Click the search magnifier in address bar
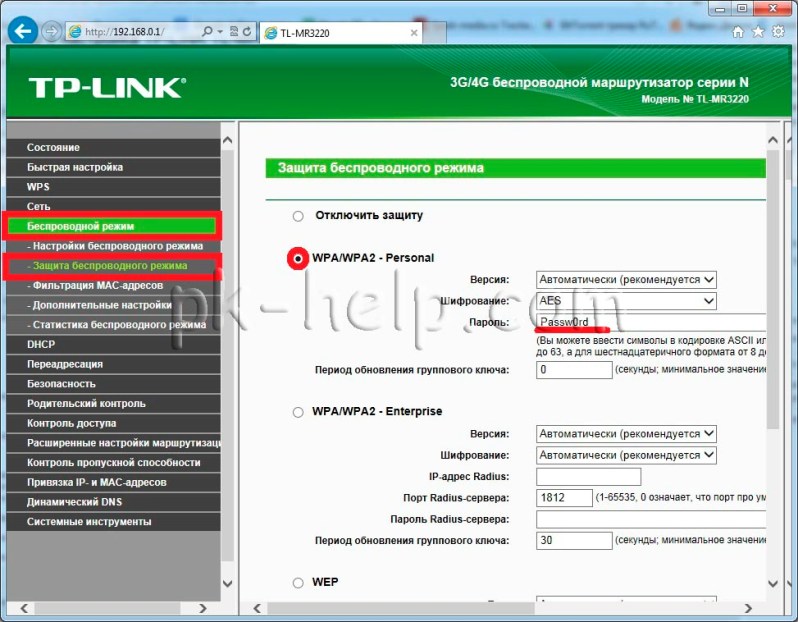 click(207, 32)
